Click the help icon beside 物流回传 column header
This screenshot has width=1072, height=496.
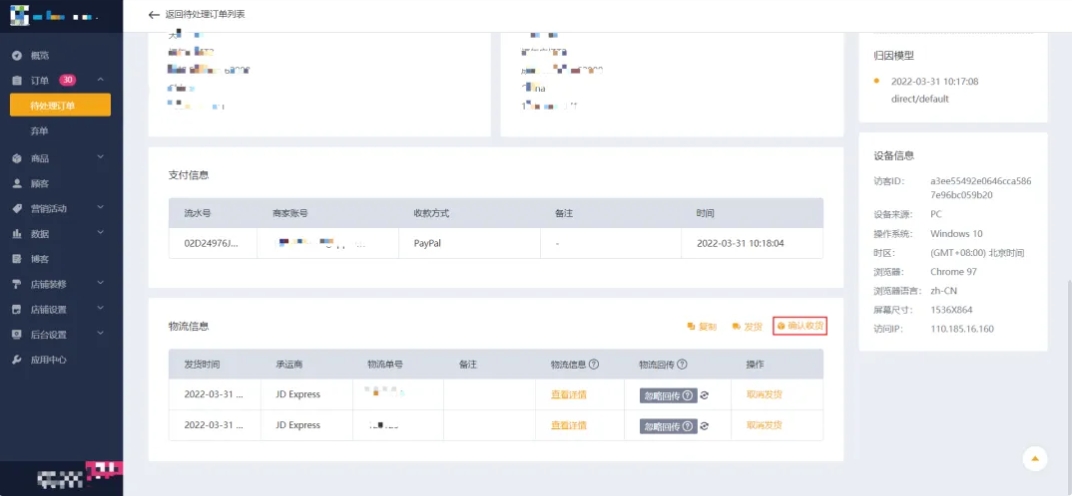682,365
